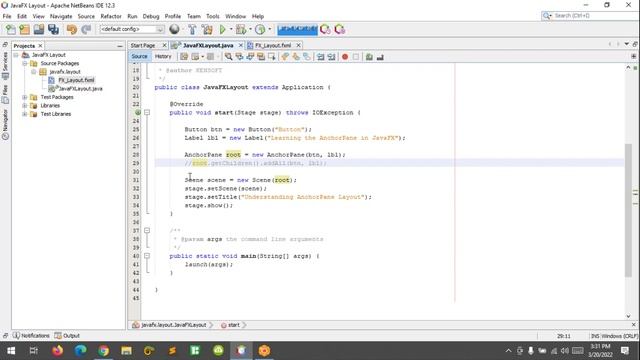Click the Debug Project toolbar icon

pos(241,29)
